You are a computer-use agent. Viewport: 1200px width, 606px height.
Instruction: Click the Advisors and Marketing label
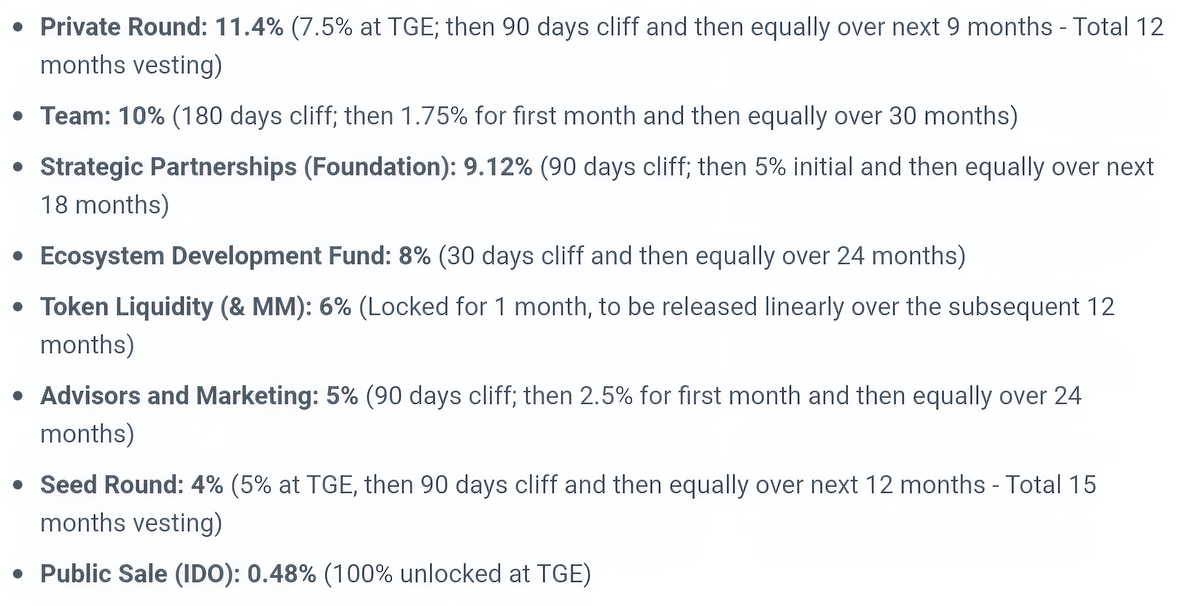coord(179,396)
